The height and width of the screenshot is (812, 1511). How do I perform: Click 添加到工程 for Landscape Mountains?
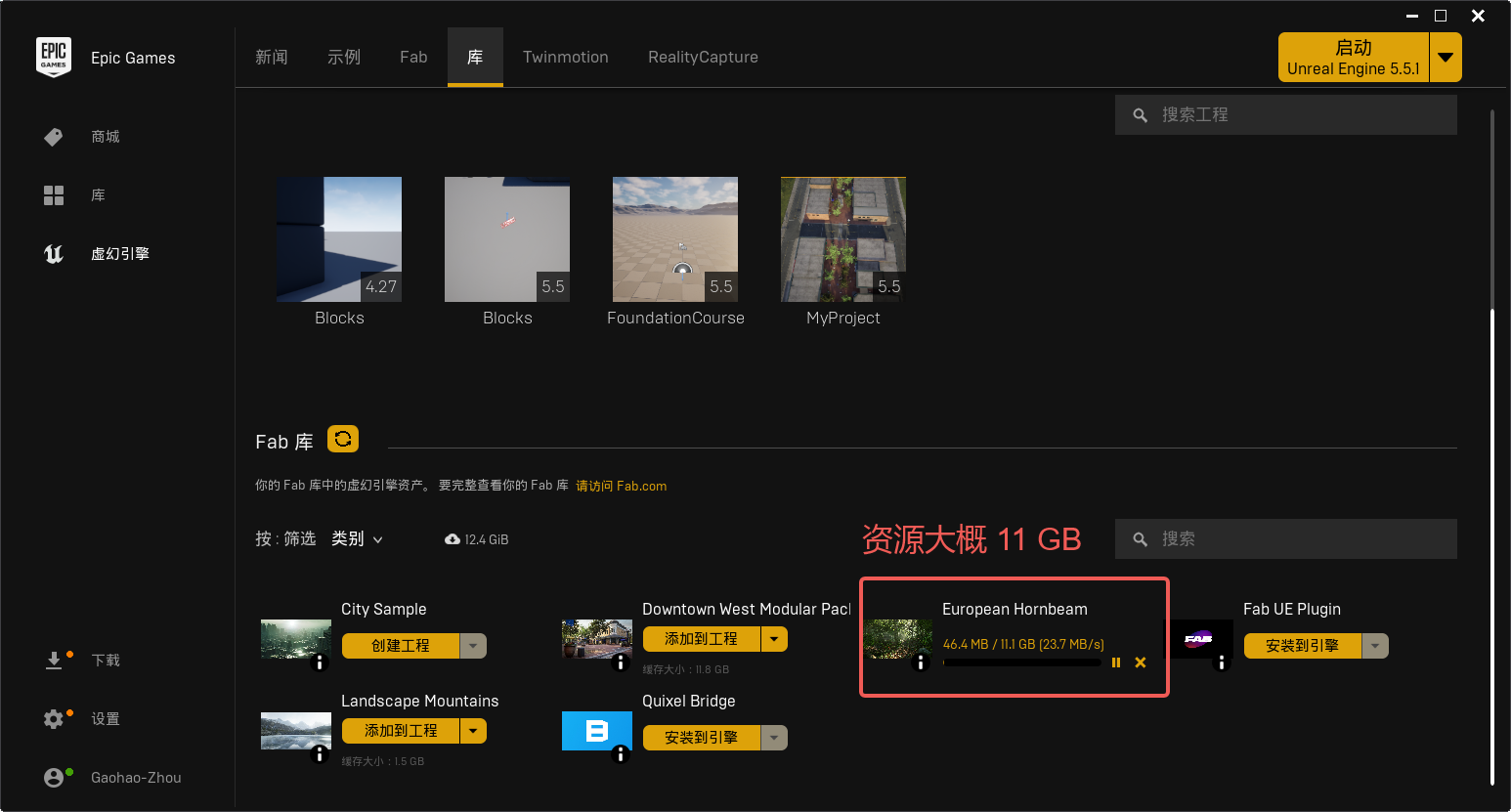[401, 731]
